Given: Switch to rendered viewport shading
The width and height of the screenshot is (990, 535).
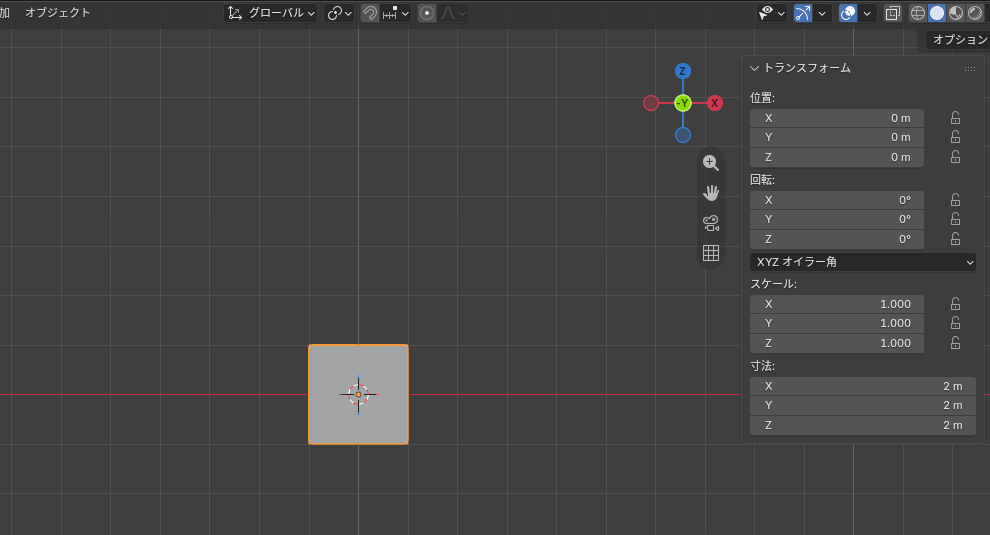Looking at the screenshot, I should coord(975,13).
